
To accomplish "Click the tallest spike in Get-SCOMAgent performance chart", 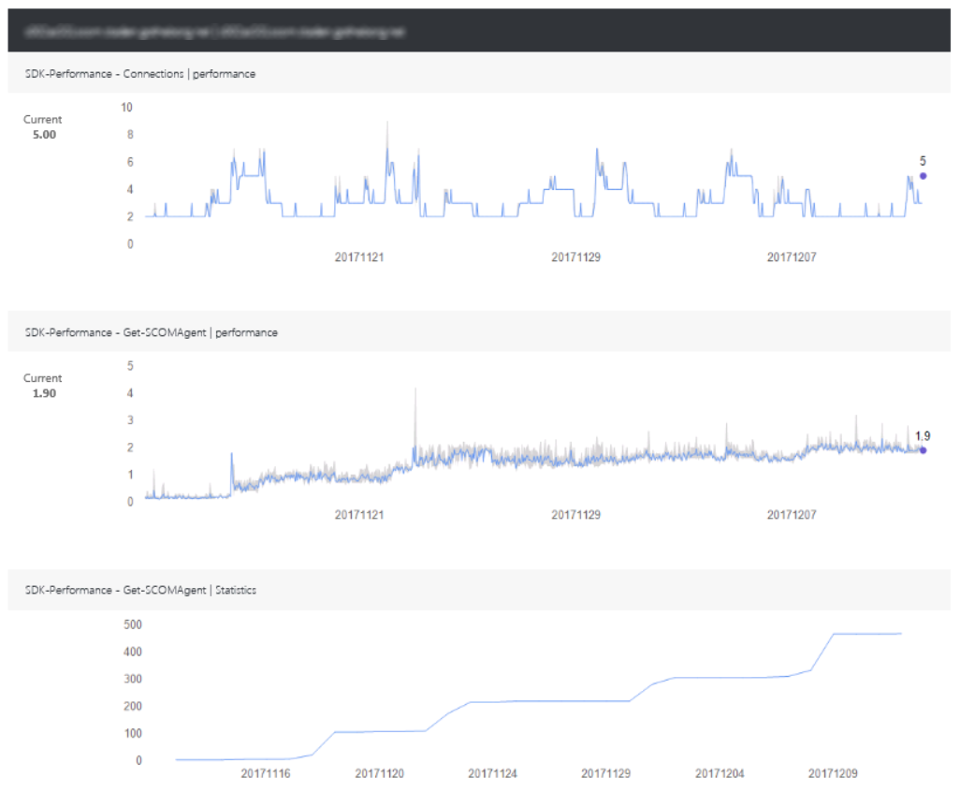I will [x=415, y=389].
